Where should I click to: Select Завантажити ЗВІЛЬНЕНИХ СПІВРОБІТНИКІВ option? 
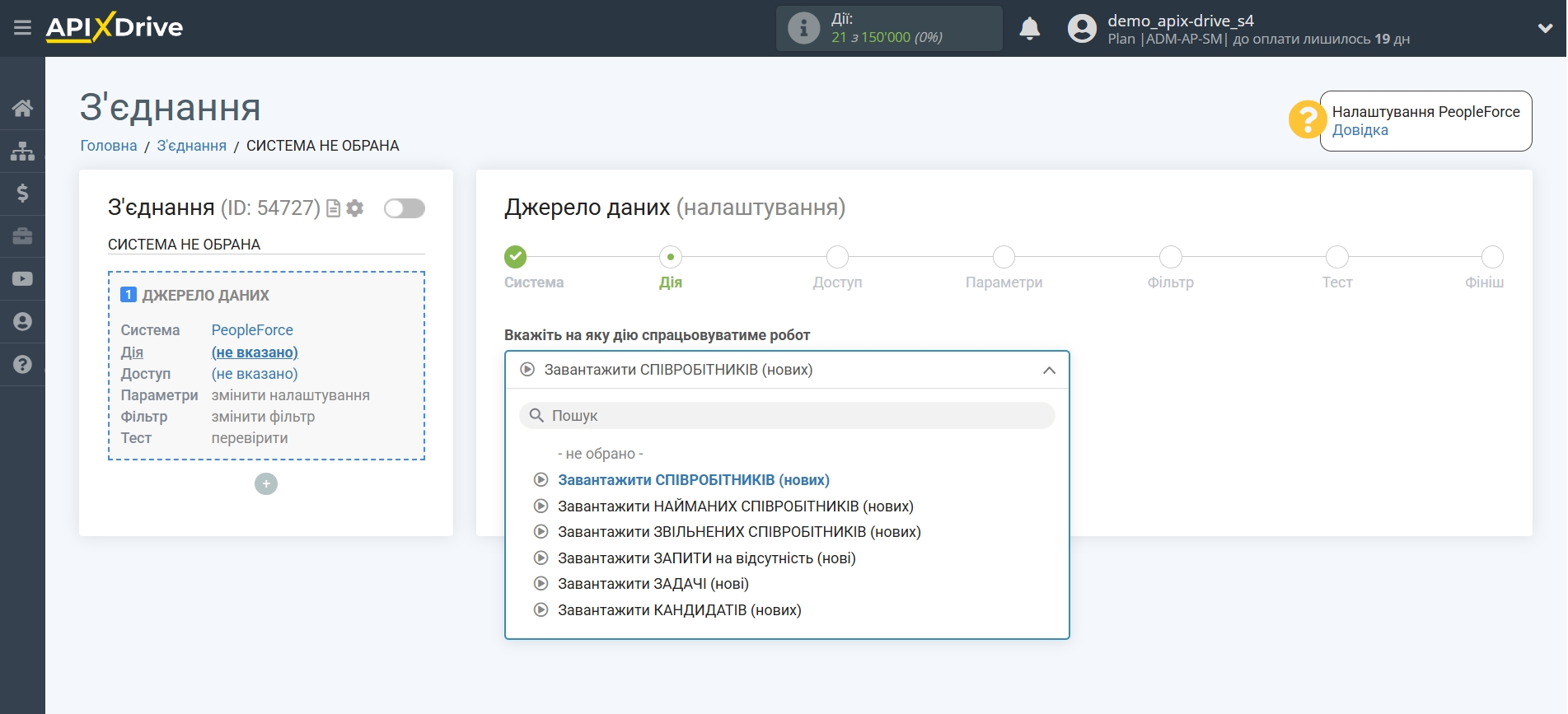(739, 532)
